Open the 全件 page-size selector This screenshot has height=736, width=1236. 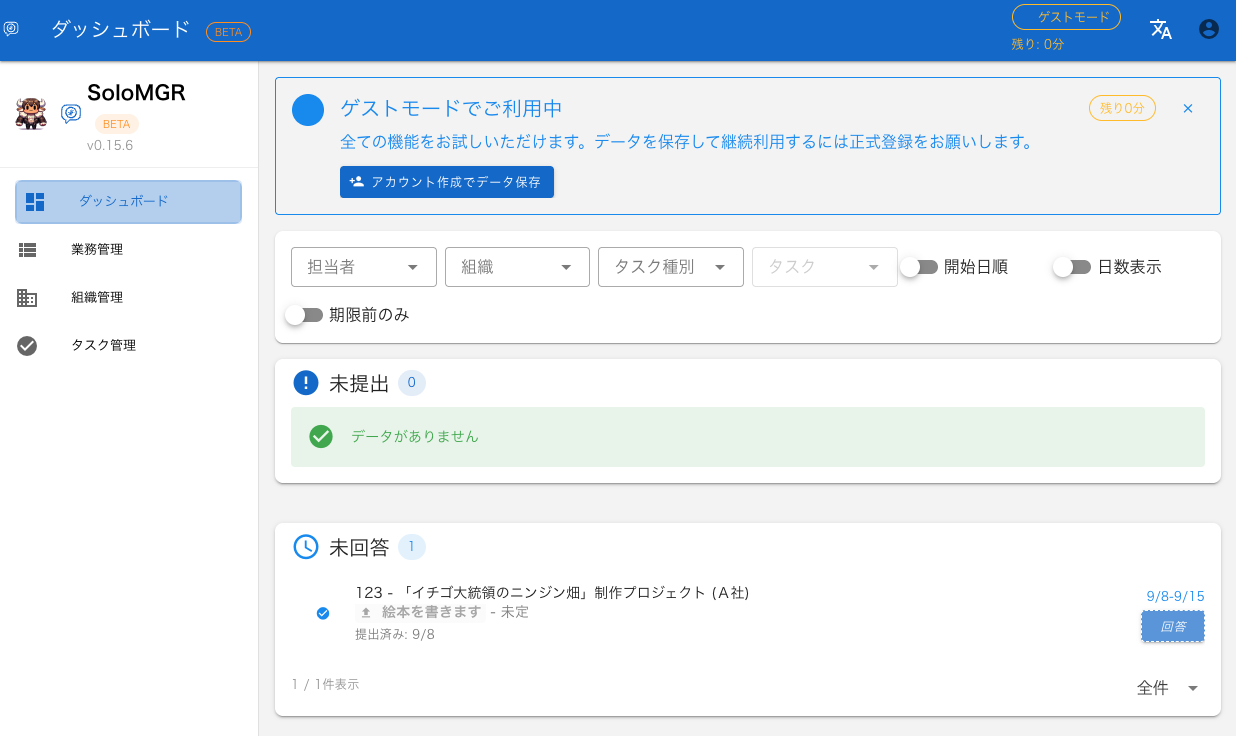[x=1167, y=688]
